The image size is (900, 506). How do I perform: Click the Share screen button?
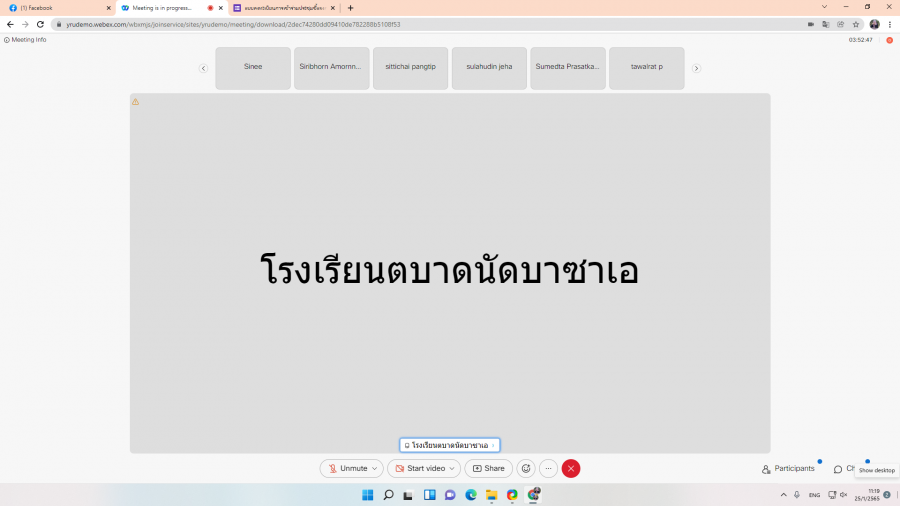click(x=488, y=468)
